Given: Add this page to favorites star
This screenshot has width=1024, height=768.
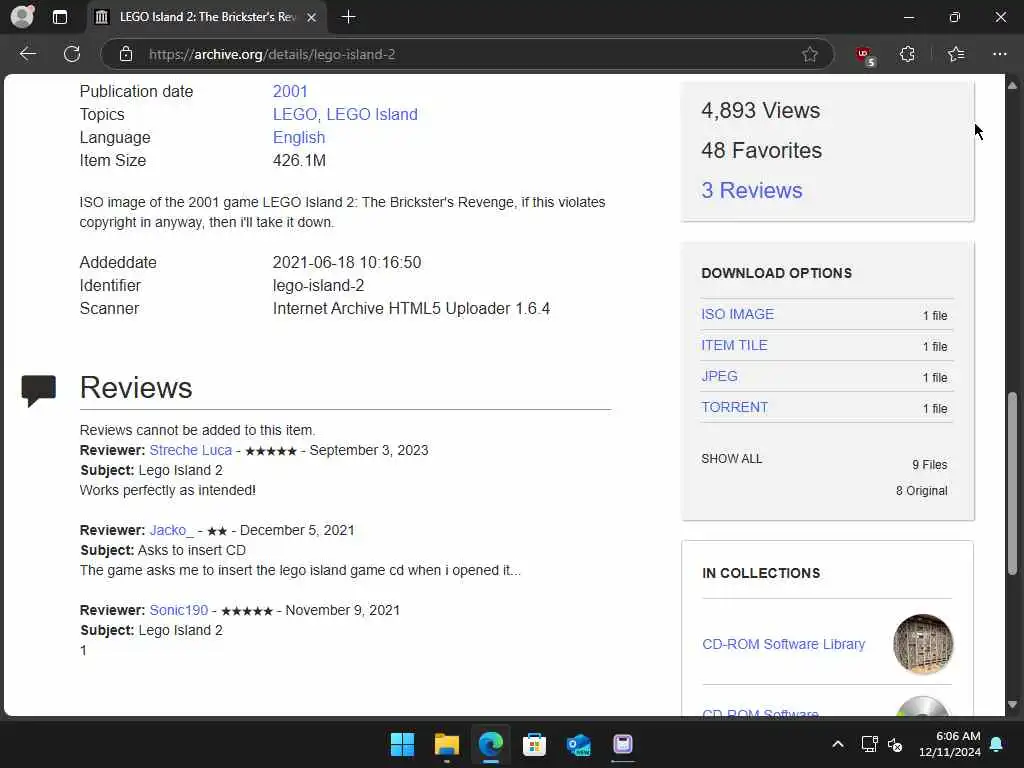Looking at the screenshot, I should [810, 54].
